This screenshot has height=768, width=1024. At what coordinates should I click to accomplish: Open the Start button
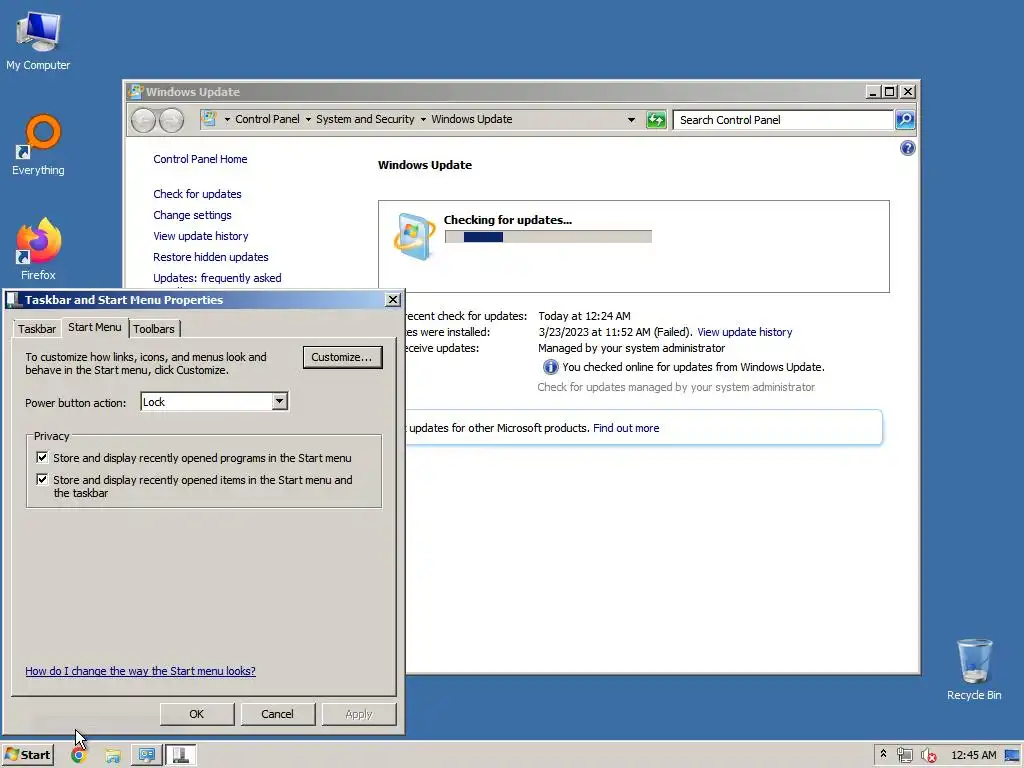pyautogui.click(x=27, y=755)
